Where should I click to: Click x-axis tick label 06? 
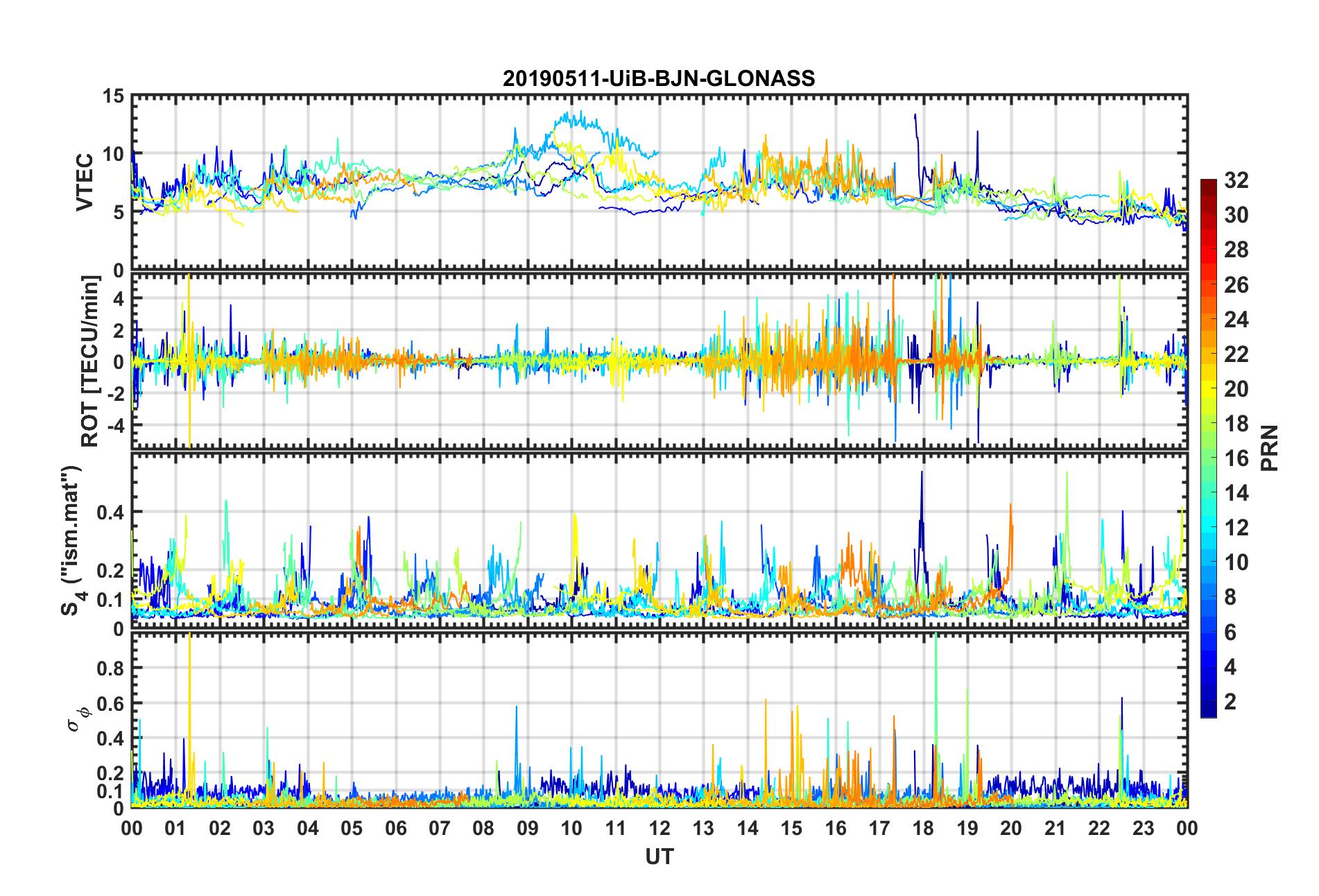coord(395,828)
